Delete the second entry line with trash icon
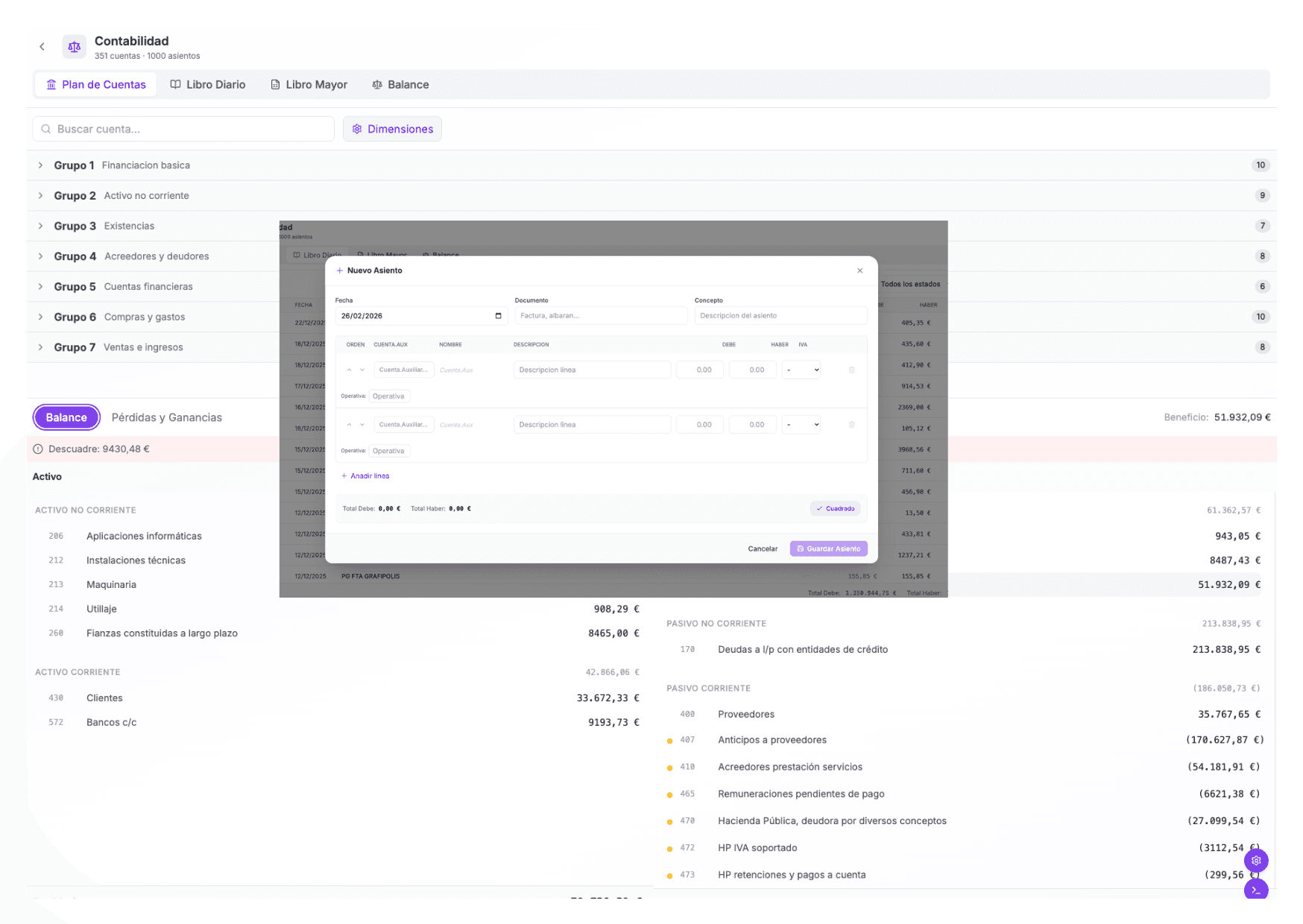1303x924 pixels. click(x=851, y=425)
